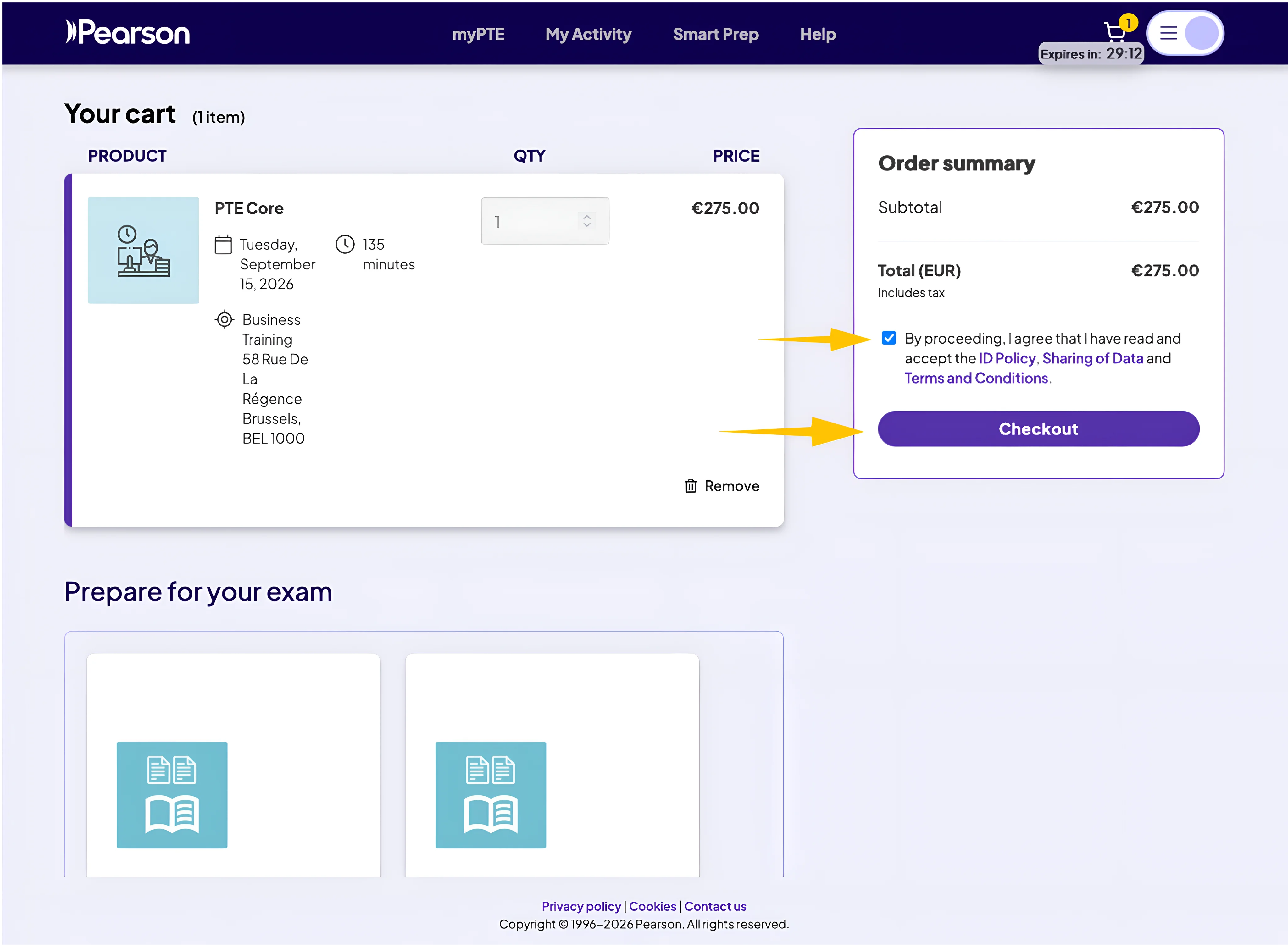Click the location target icon beside Business Training

[224, 320]
